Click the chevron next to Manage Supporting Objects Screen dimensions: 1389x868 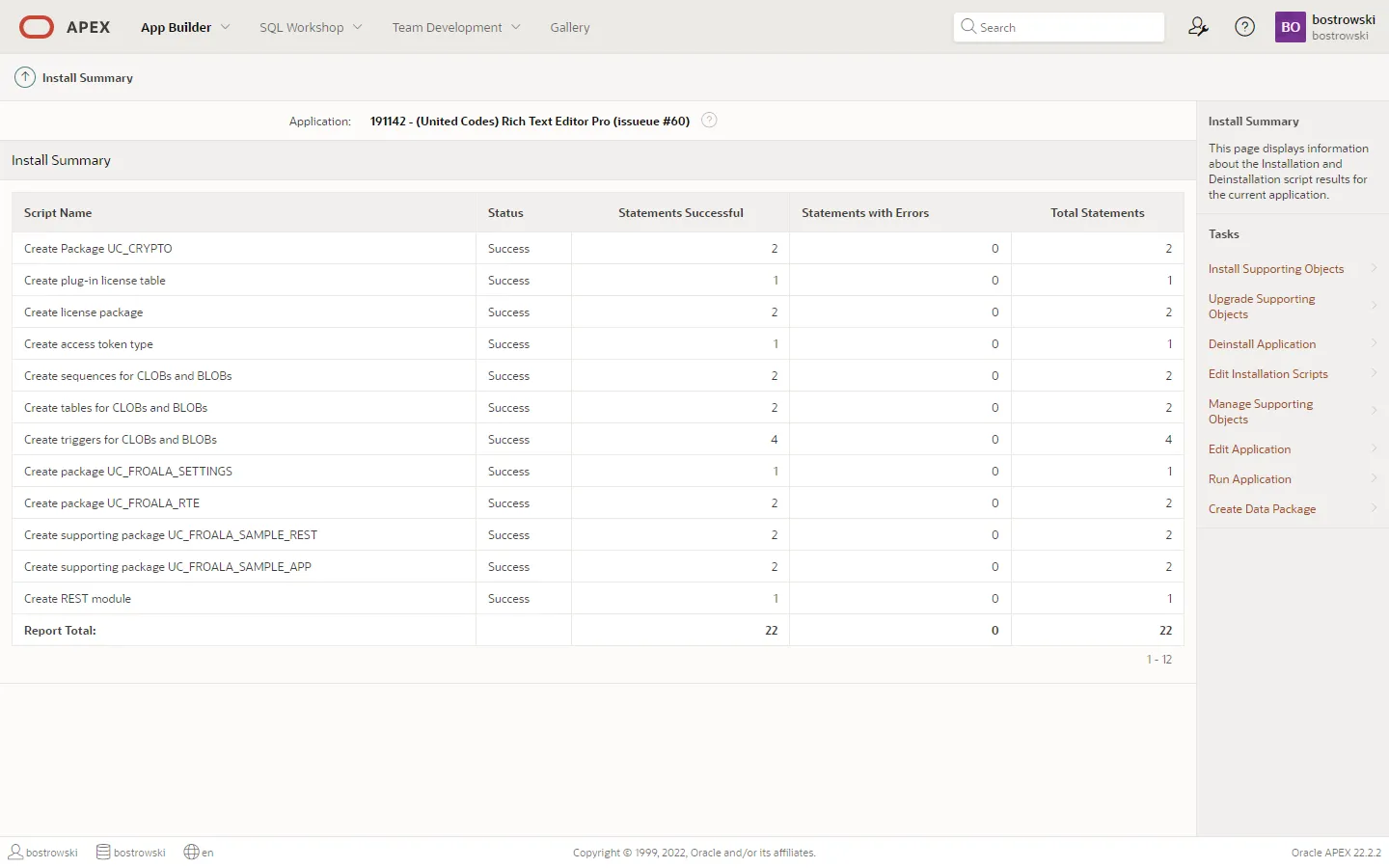tap(1374, 411)
